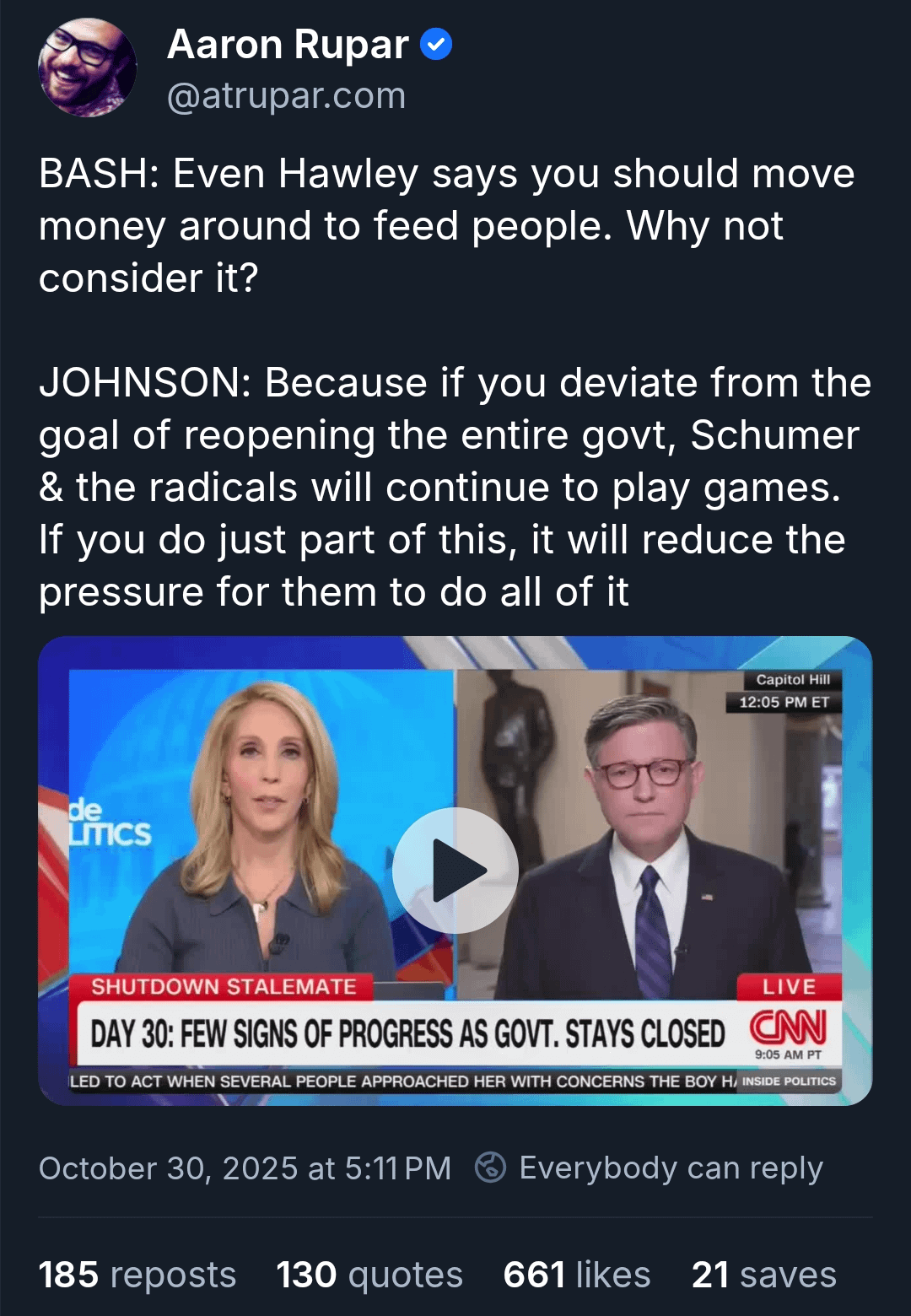
Task: Click the JOHNSON quote paragraph text
Action: pos(455,487)
